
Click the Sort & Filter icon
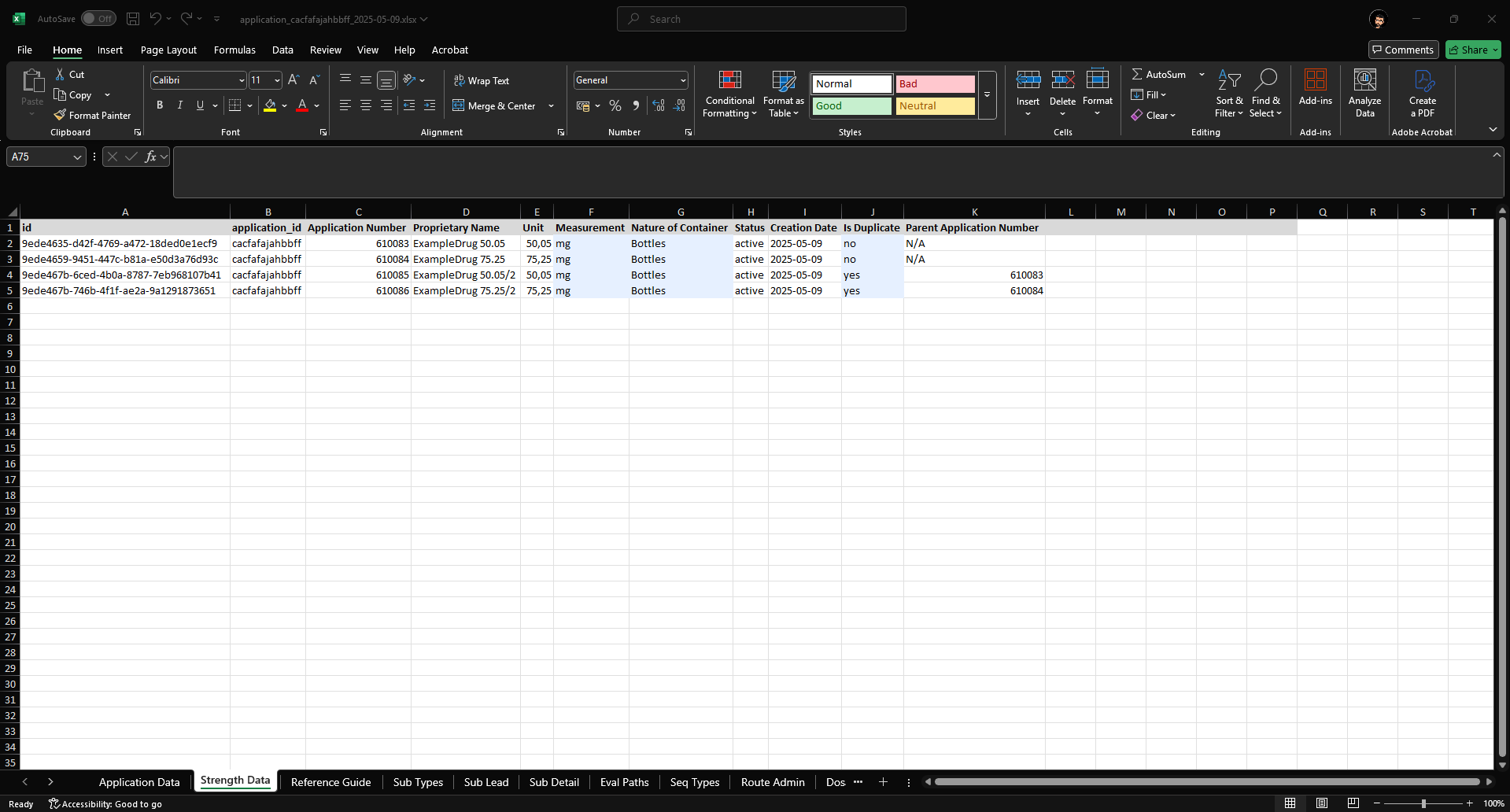pos(1229,81)
